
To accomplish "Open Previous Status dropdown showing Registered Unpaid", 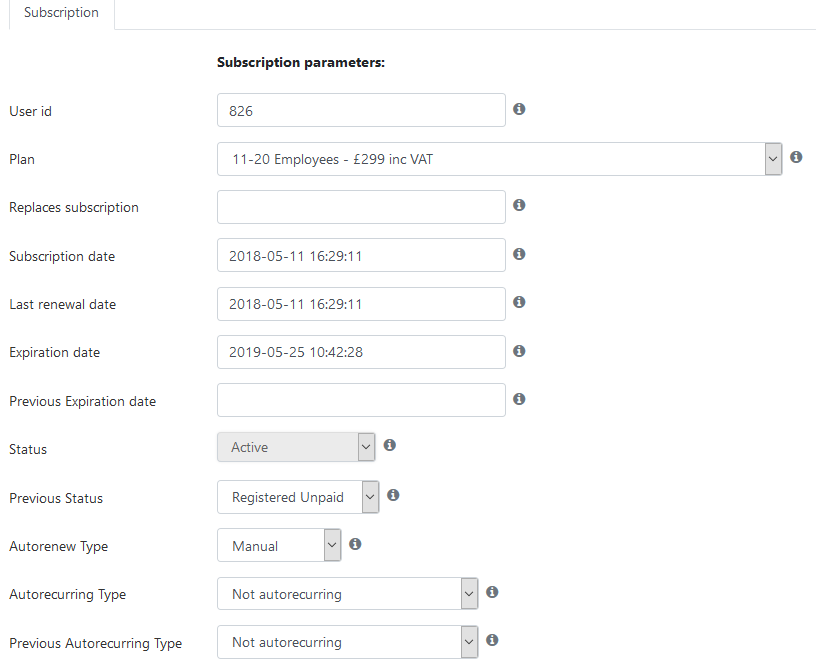I will (298, 497).
